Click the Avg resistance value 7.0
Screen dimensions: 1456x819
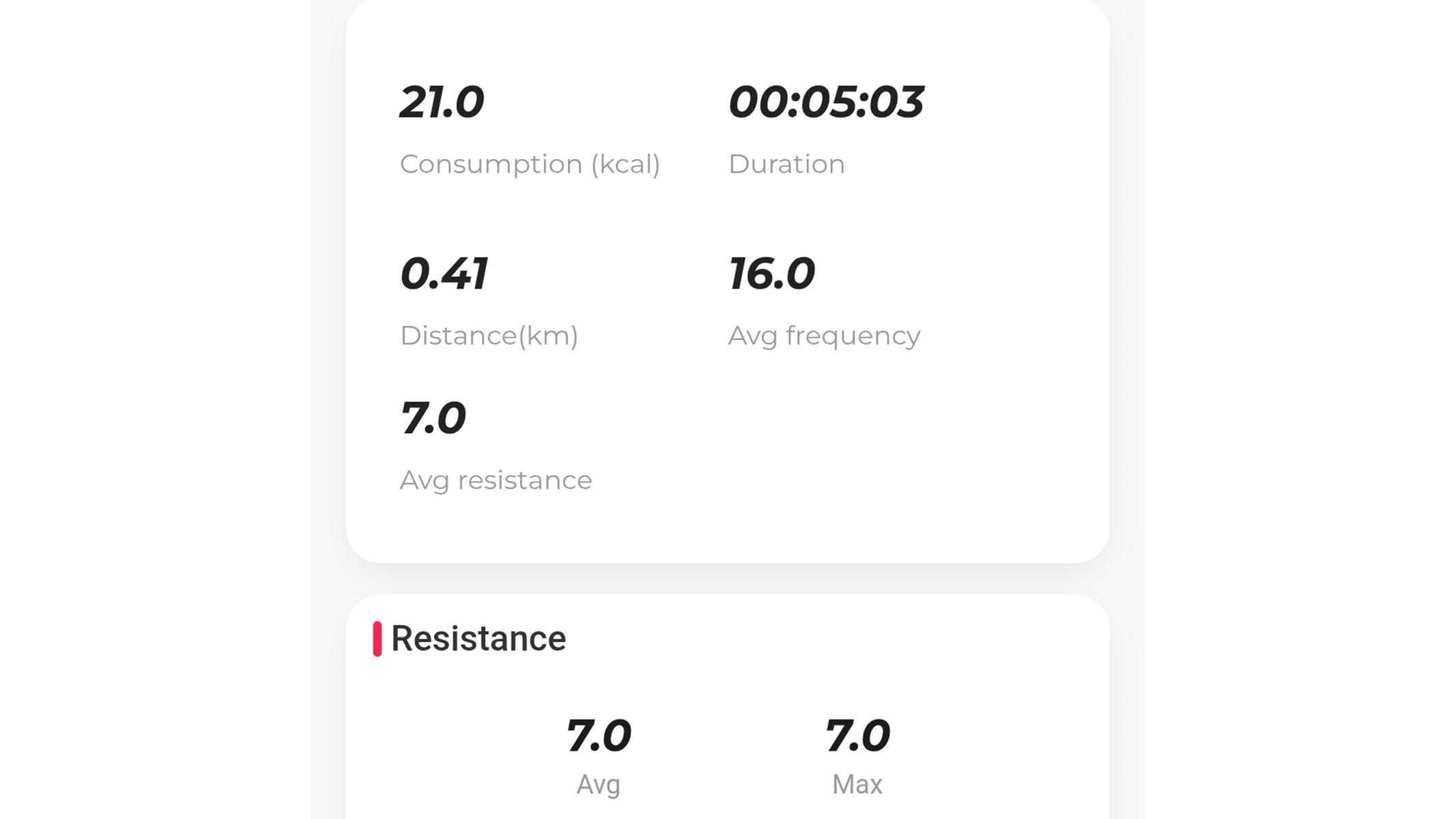[434, 418]
